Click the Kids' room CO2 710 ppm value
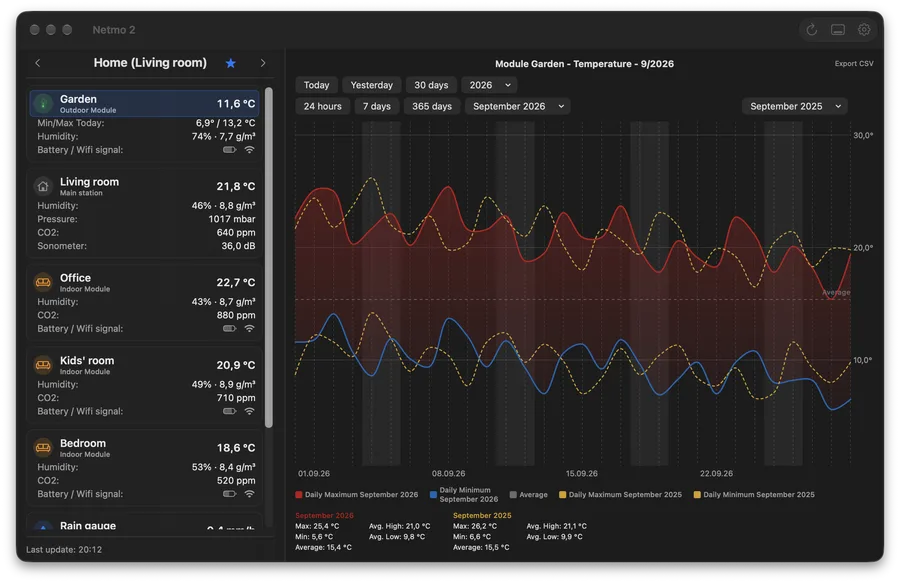The image size is (900, 583). 236,398
